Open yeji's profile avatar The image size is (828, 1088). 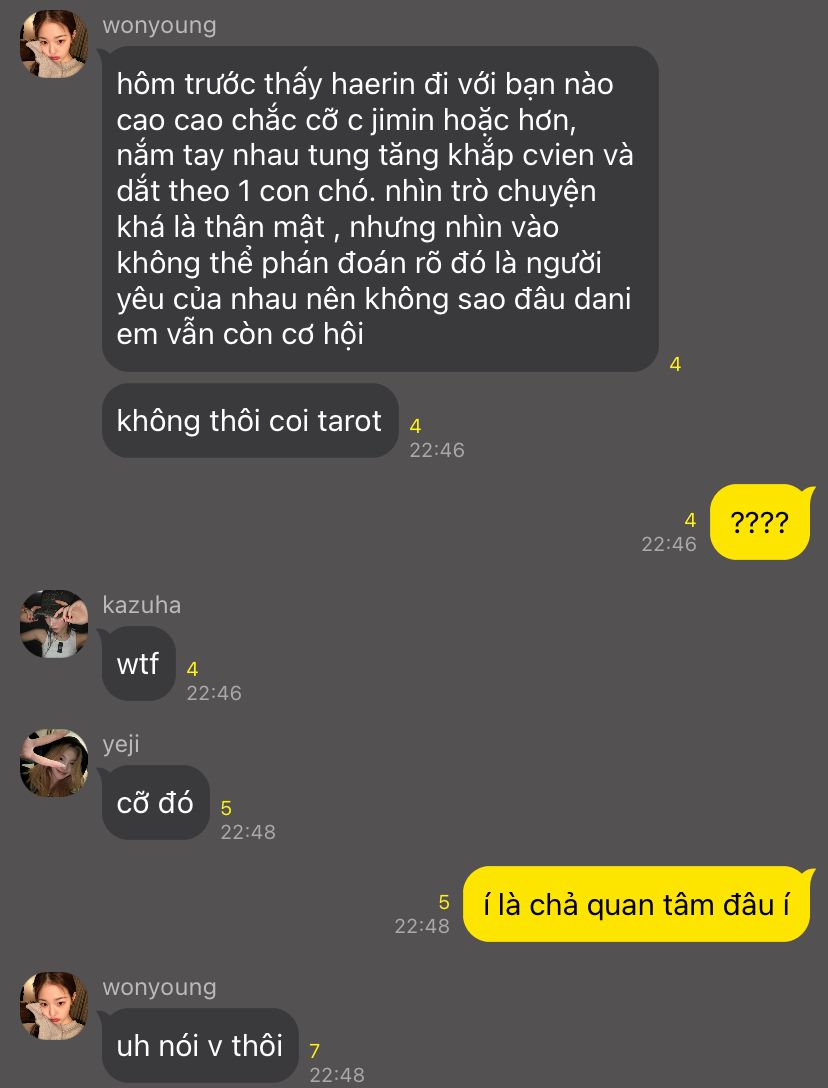coord(53,762)
